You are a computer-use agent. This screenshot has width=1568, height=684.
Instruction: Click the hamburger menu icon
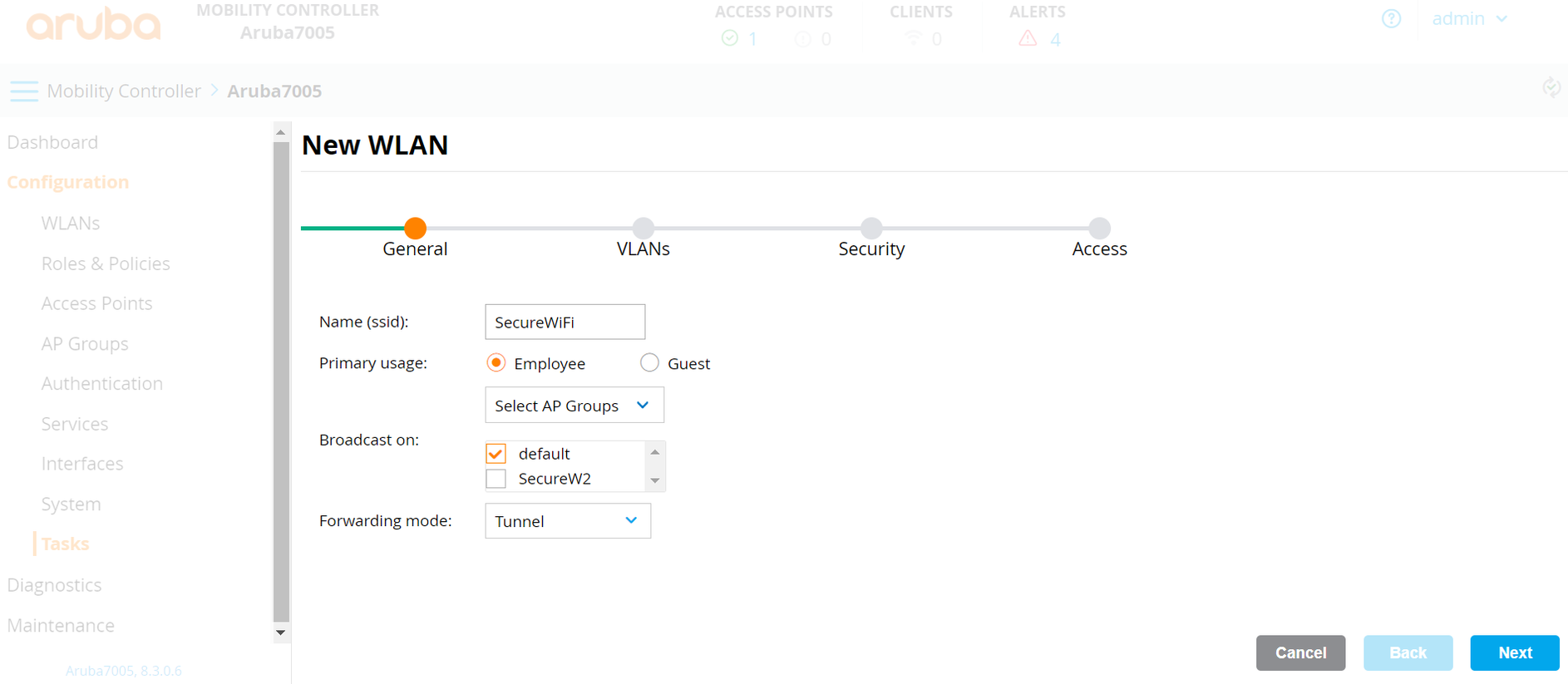[24, 91]
